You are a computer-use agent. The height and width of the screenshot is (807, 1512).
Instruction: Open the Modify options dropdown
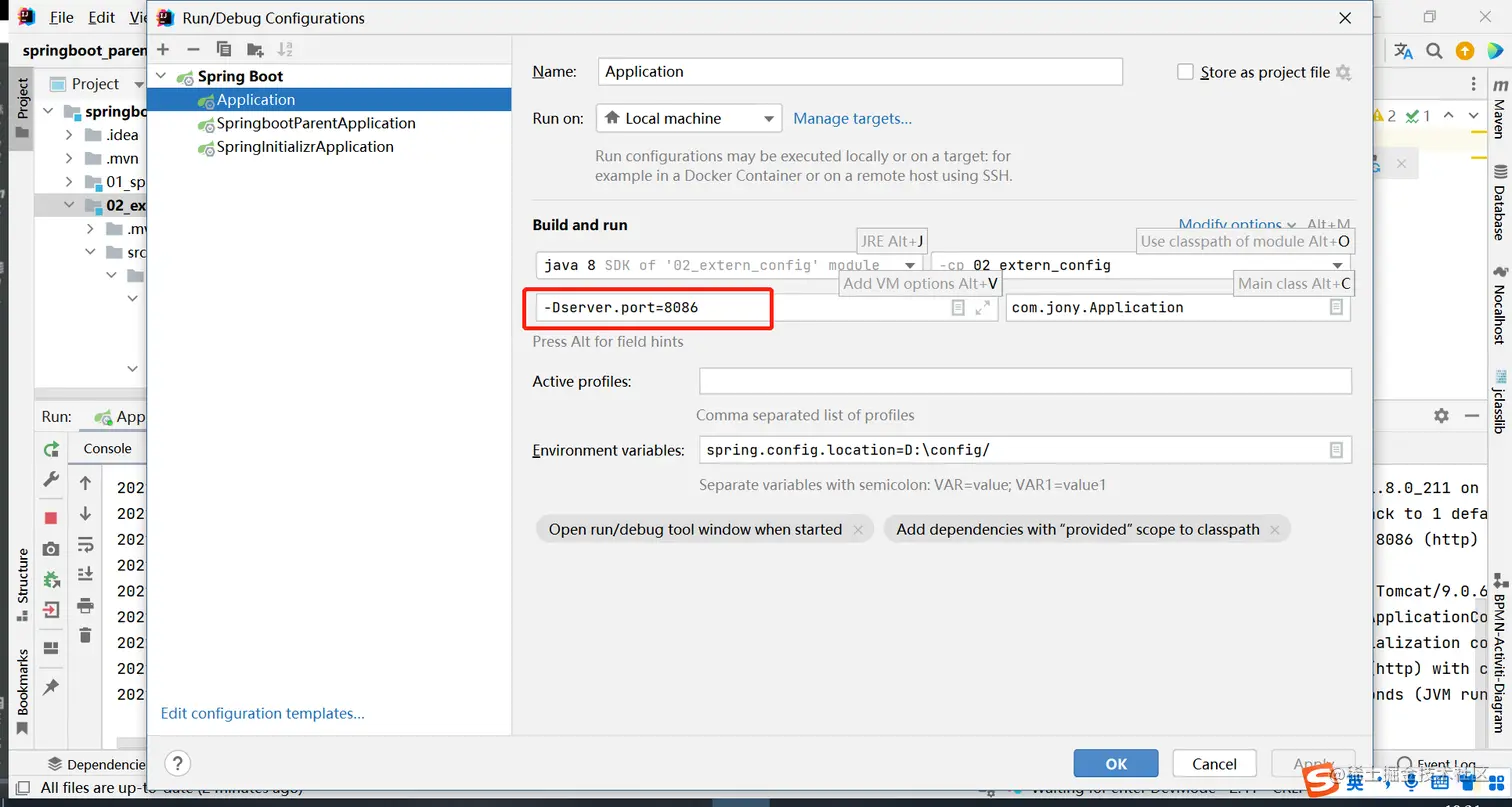(1237, 225)
